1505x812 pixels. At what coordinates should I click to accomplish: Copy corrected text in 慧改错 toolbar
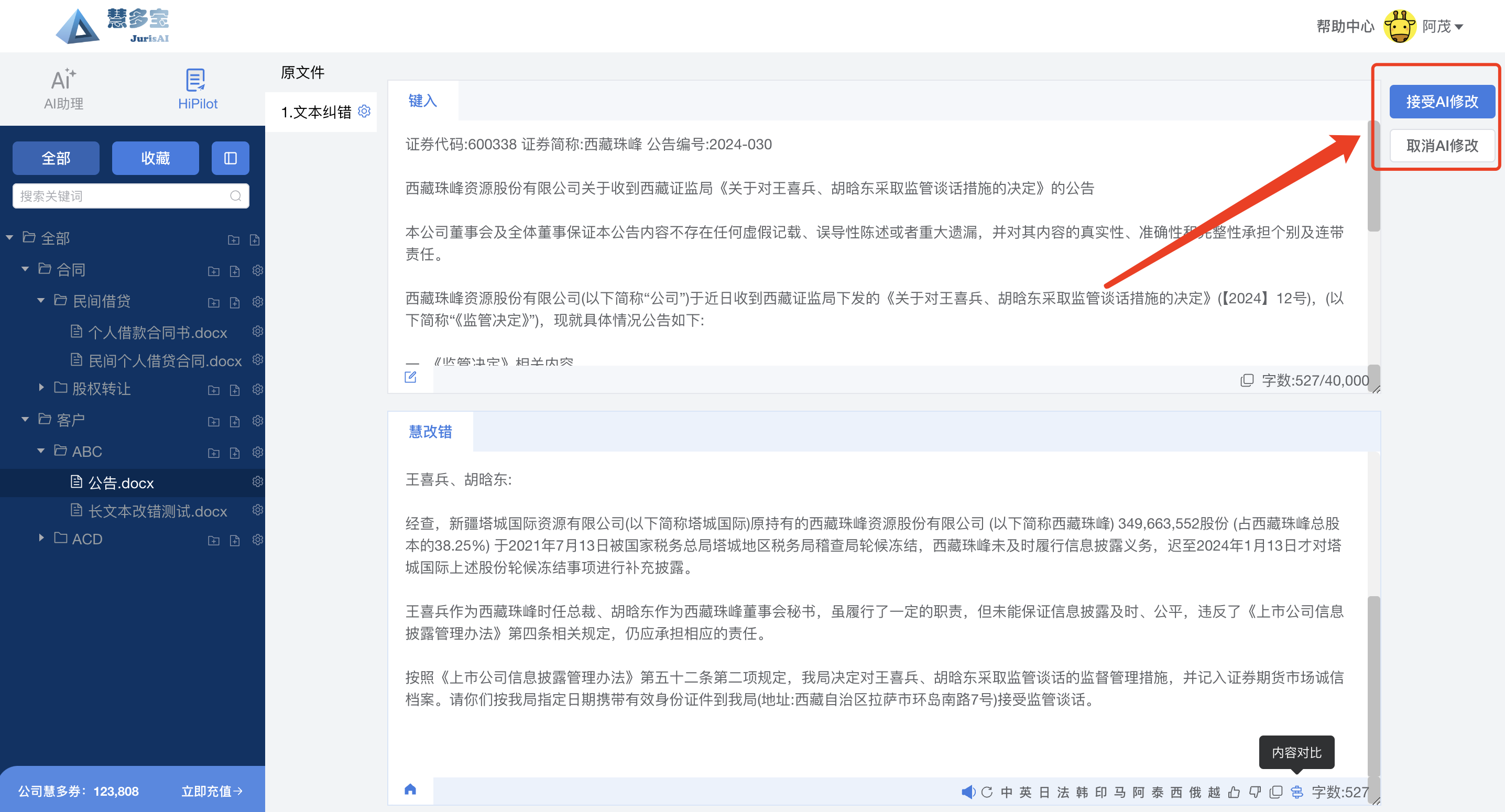[x=1276, y=792]
